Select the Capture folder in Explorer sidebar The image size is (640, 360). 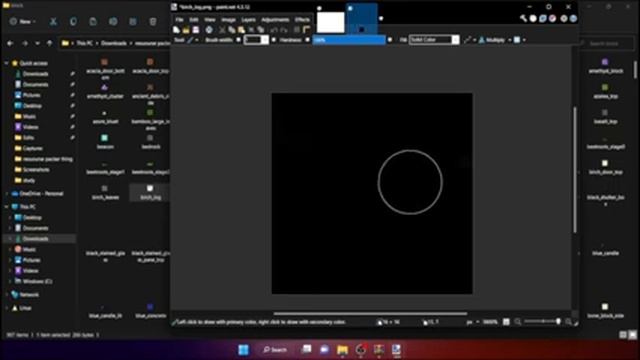click(28, 148)
